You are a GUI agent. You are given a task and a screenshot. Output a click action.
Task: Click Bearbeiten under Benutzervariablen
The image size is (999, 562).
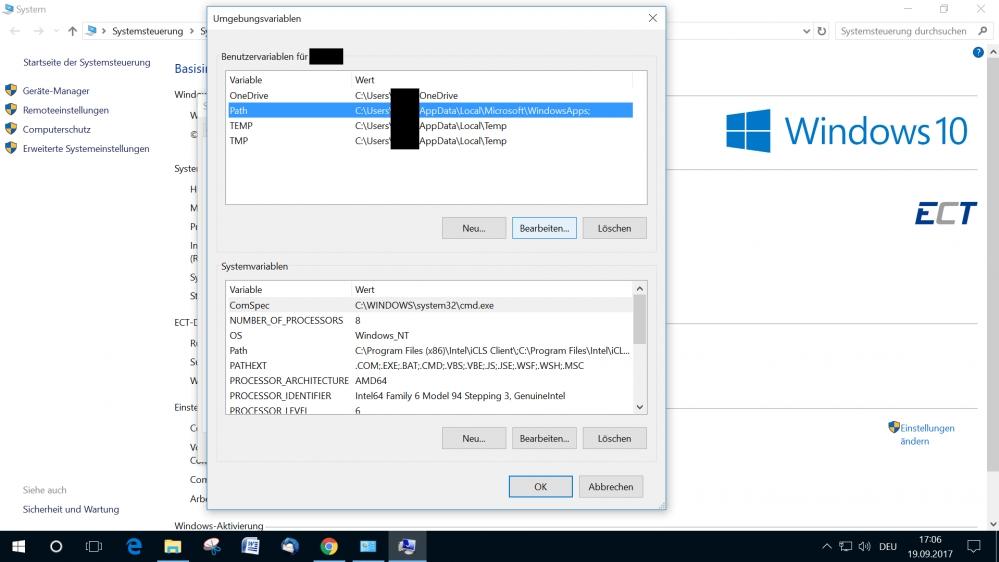[544, 228]
